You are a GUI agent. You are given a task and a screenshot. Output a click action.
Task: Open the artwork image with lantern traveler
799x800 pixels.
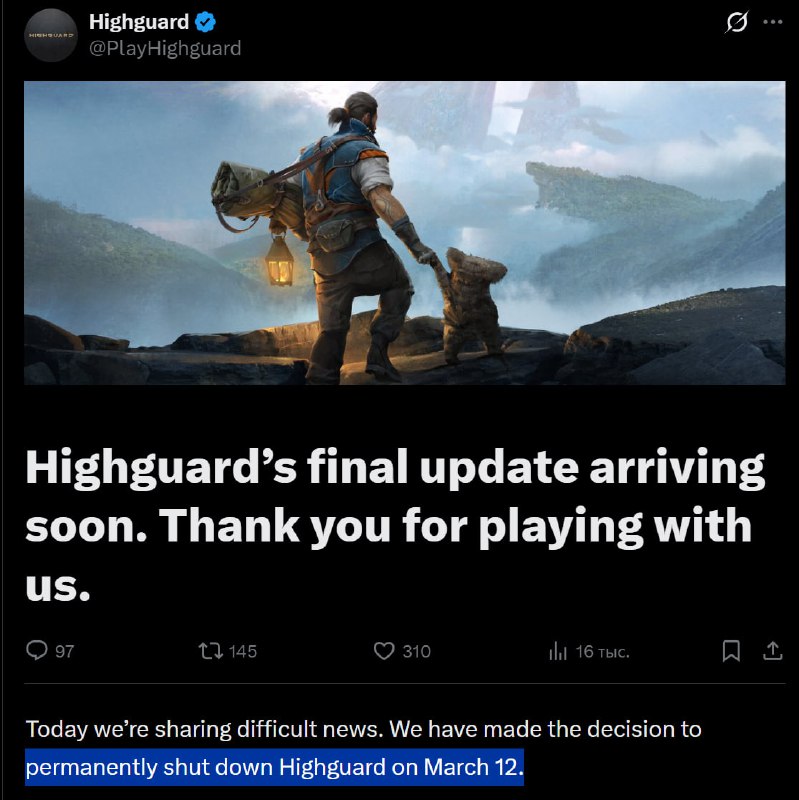tap(405, 233)
